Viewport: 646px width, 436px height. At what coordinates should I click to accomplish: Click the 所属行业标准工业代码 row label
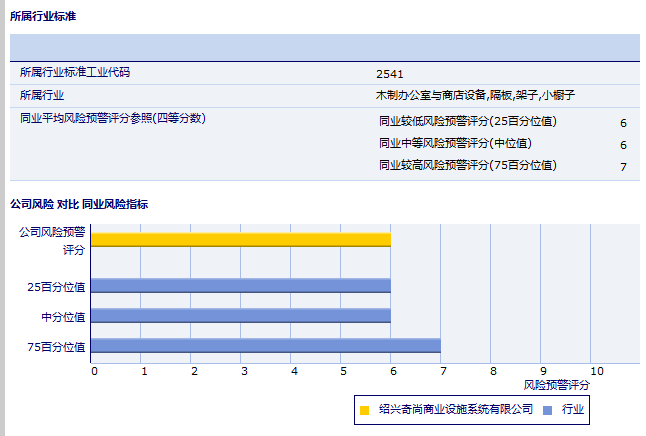[x=75, y=73]
